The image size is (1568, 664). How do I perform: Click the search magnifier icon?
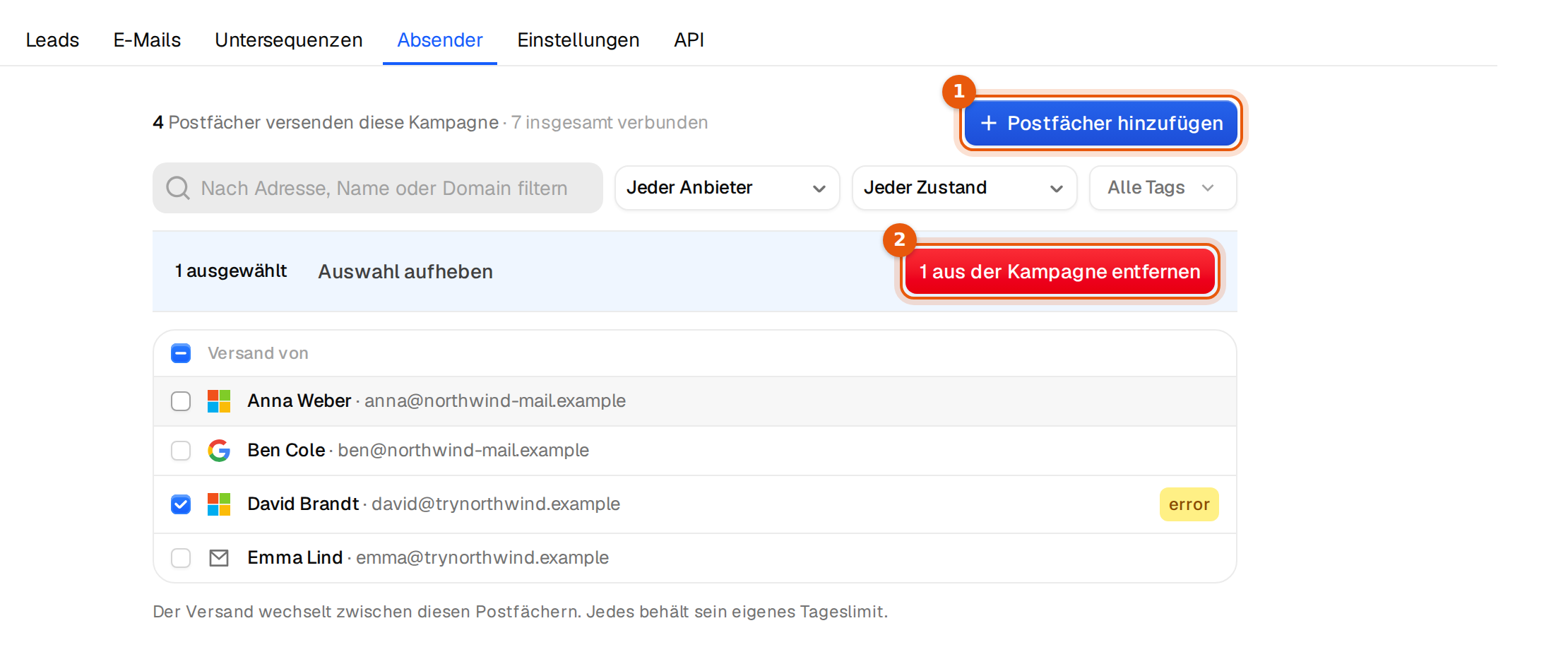click(x=178, y=188)
